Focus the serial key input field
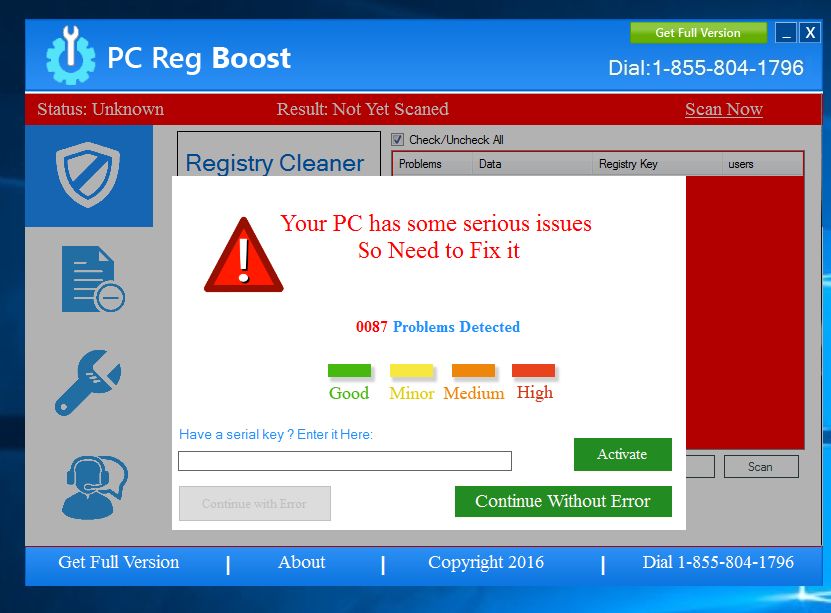The width and height of the screenshot is (831, 613). 345,461
